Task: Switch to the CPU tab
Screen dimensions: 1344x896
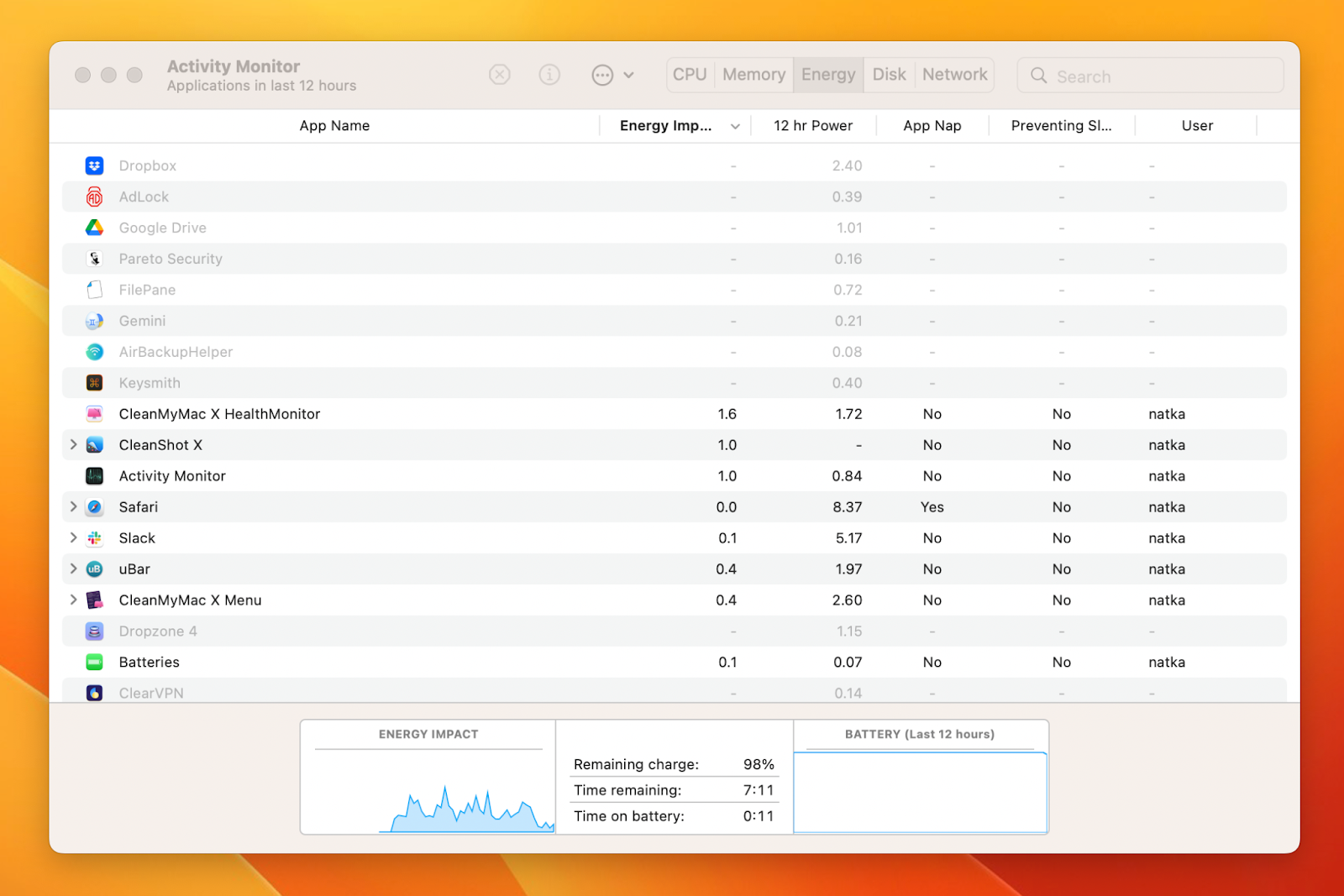Action: 690,75
